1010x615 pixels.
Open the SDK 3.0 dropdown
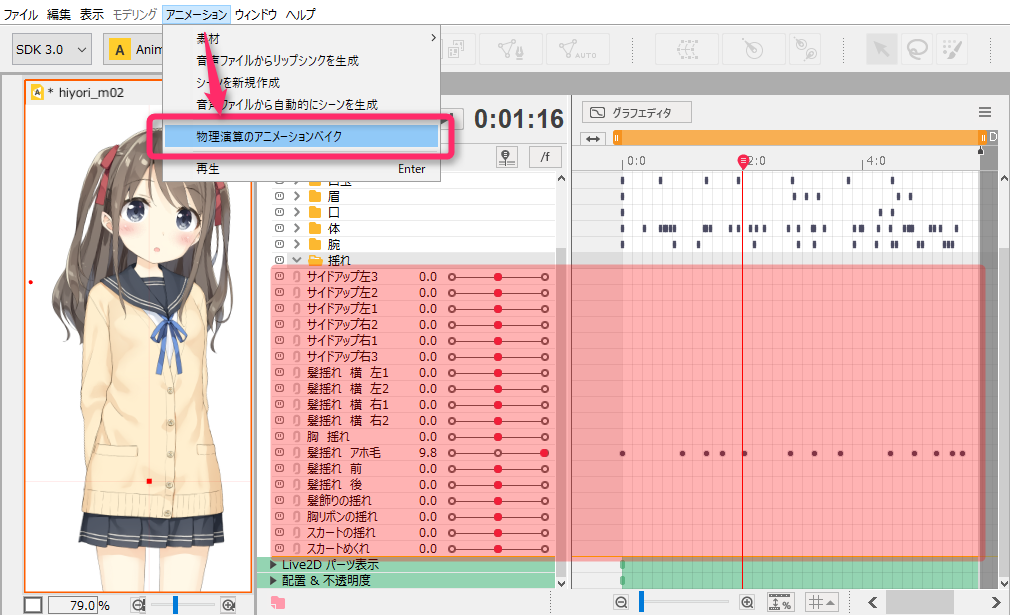[52, 50]
